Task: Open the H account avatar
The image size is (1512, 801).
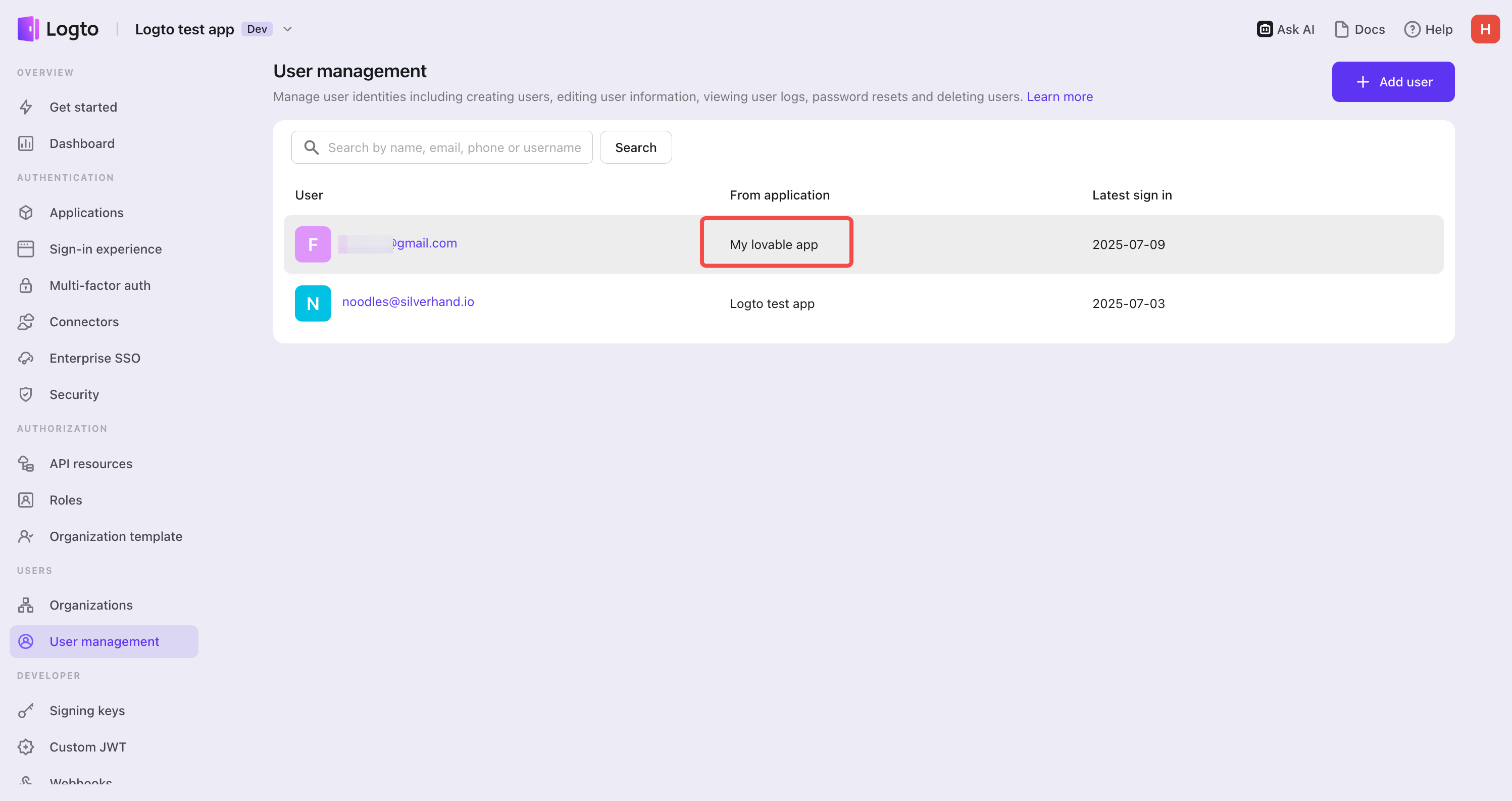Action: [1485, 29]
